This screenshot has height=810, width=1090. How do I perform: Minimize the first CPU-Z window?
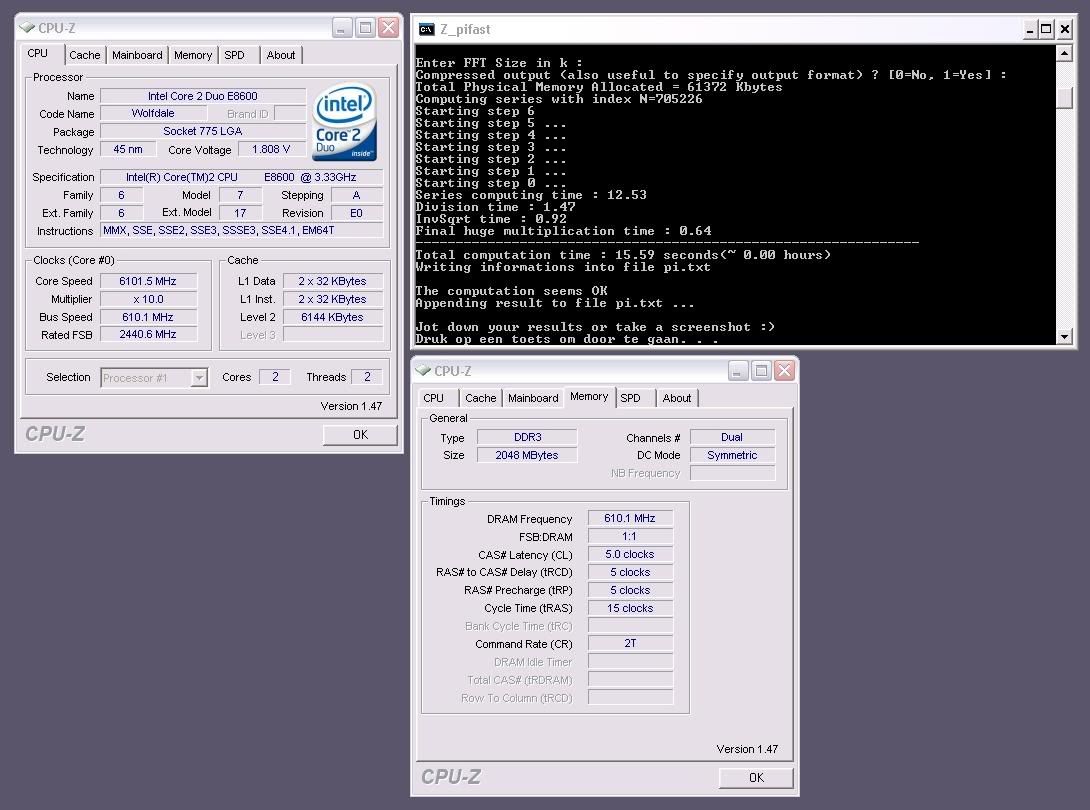pyautogui.click(x=341, y=28)
